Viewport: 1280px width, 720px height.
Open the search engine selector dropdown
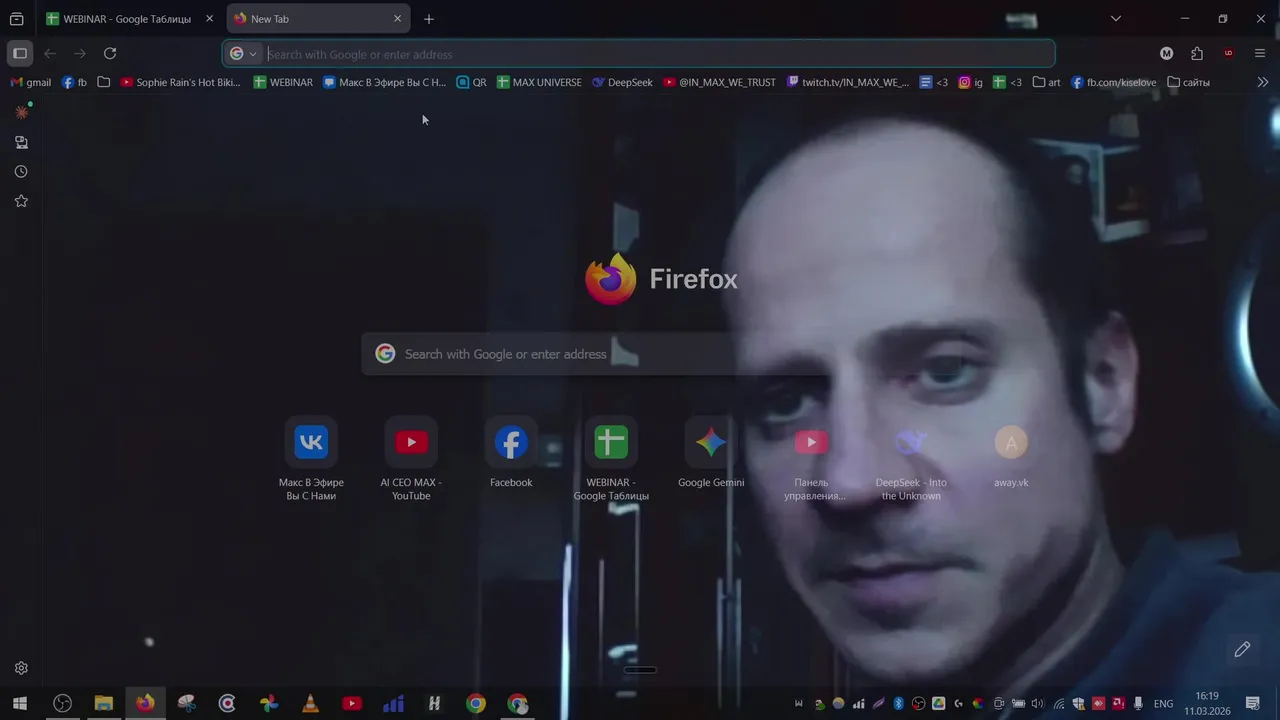tap(244, 54)
